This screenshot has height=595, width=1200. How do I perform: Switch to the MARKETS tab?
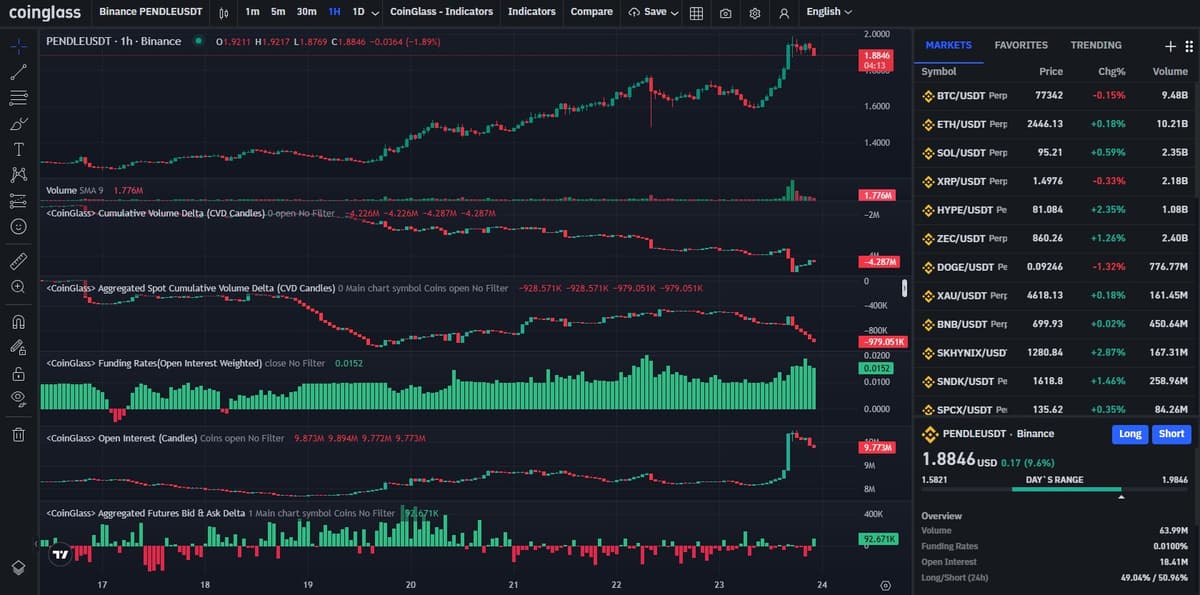pos(948,45)
